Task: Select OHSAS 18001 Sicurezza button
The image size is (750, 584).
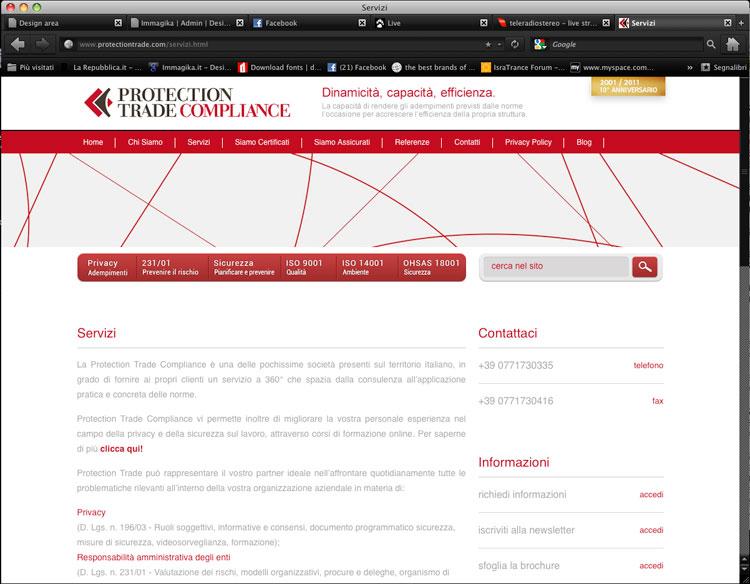Action: [431, 267]
